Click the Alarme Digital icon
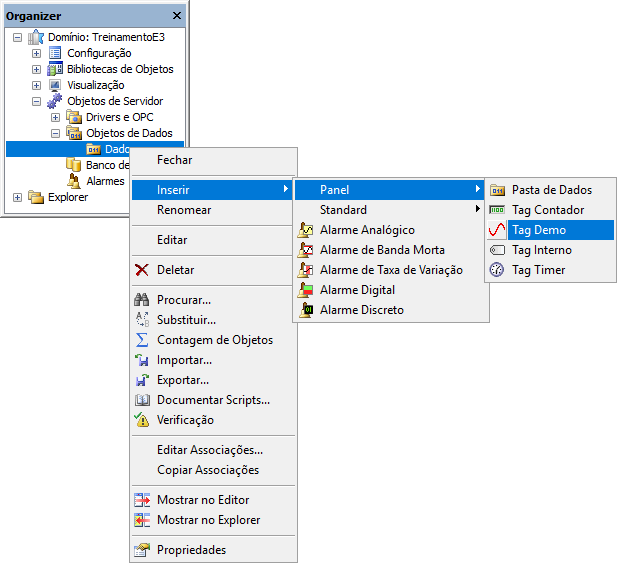Screen dimensions: 617x563 click(307, 290)
